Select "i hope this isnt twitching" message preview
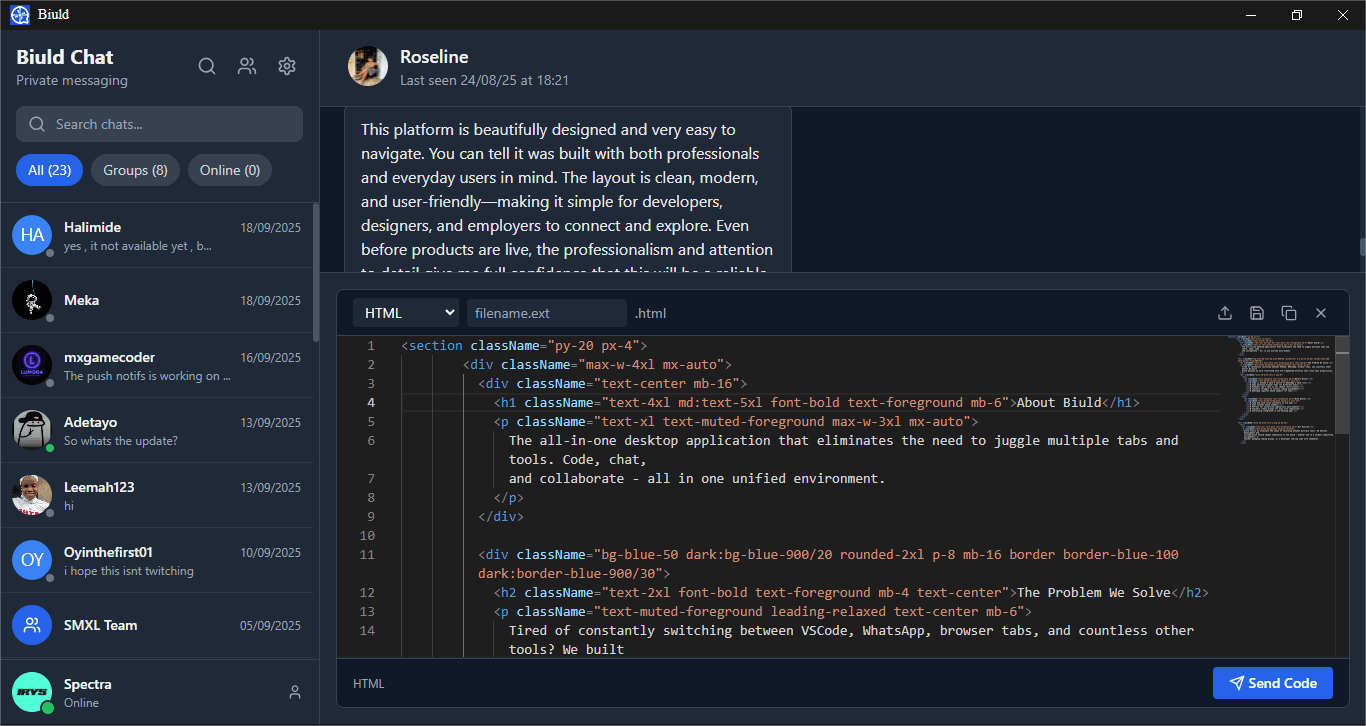 click(x=129, y=571)
